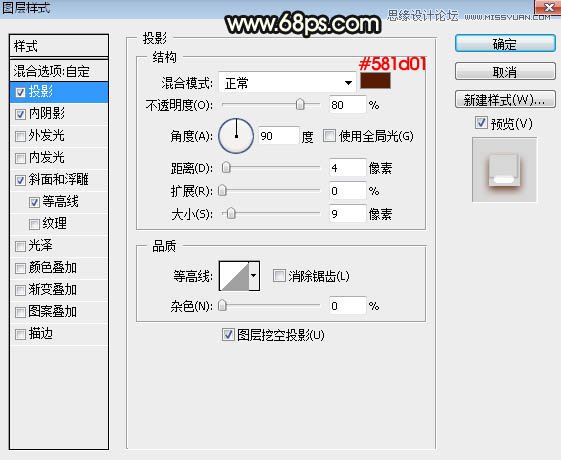Image resolution: width=561 pixels, height=460 pixels.
Task: Select the 投影 drop shadow entry
Action: [x=59, y=92]
